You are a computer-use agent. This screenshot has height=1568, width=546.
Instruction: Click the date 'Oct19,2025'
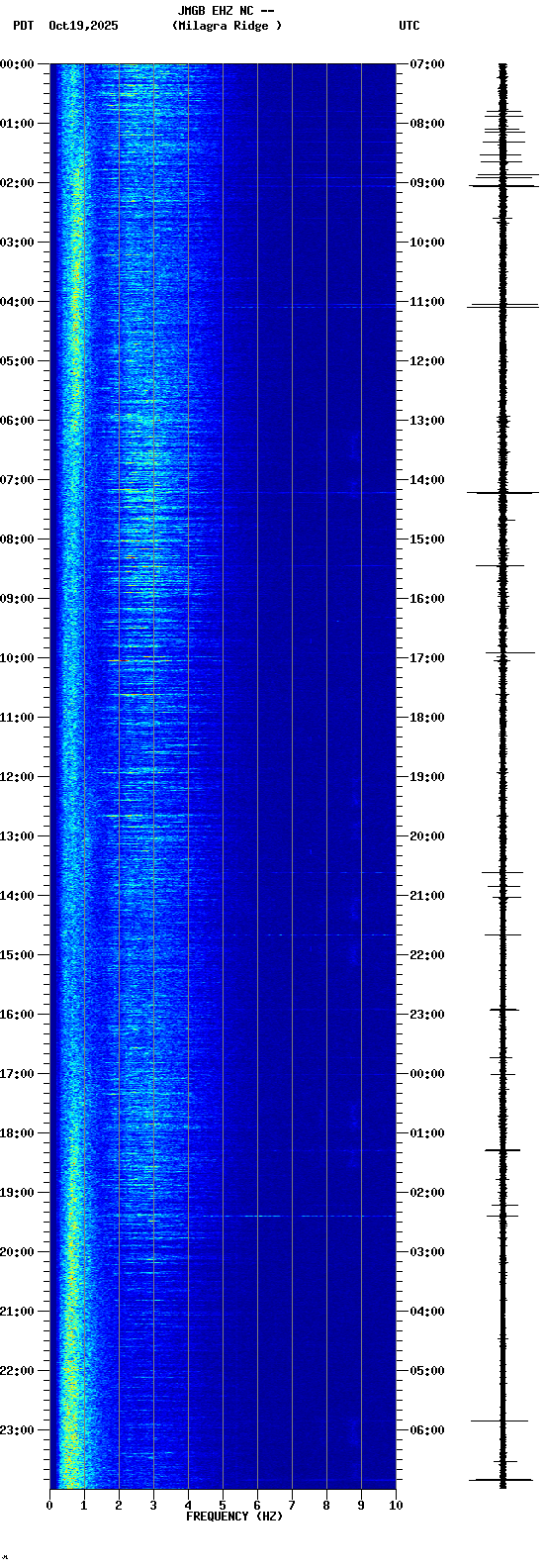tap(83, 26)
